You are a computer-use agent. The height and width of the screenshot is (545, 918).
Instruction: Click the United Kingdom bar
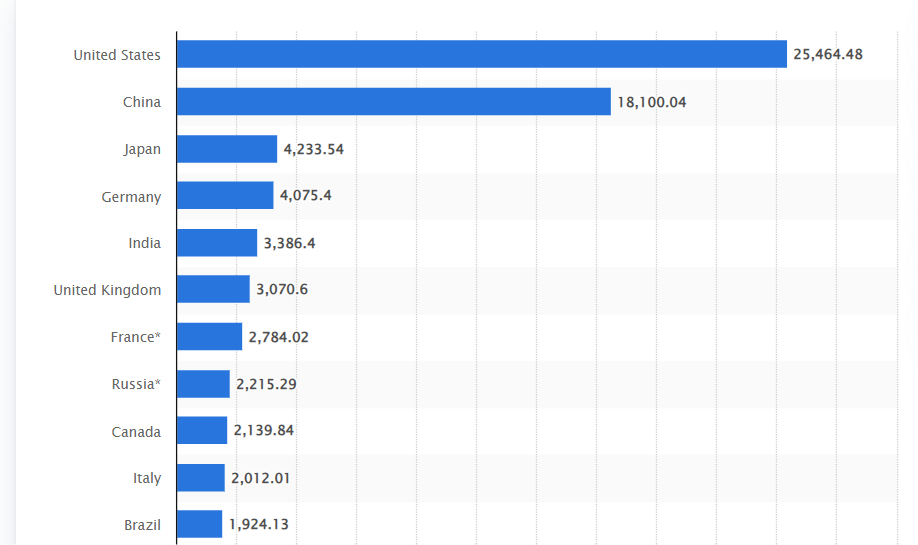coord(213,289)
